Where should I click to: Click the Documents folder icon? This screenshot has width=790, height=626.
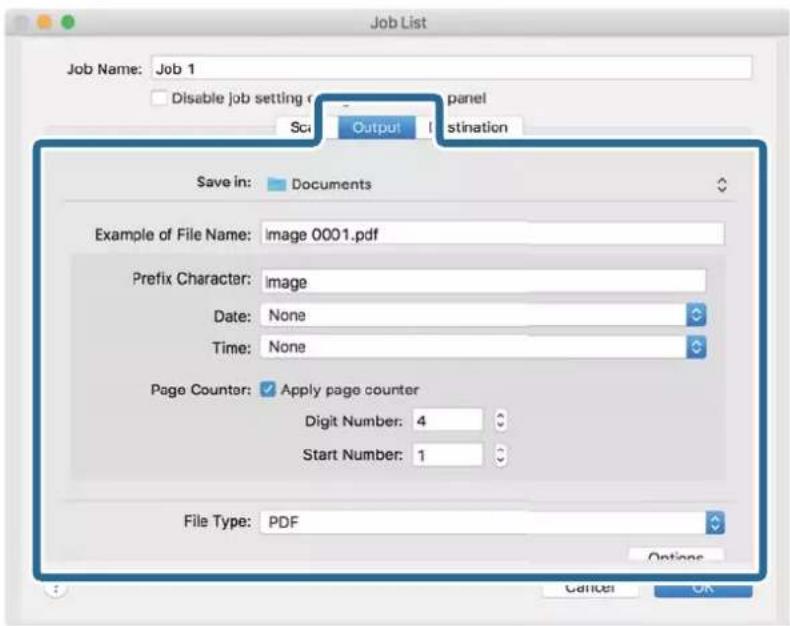point(276,184)
